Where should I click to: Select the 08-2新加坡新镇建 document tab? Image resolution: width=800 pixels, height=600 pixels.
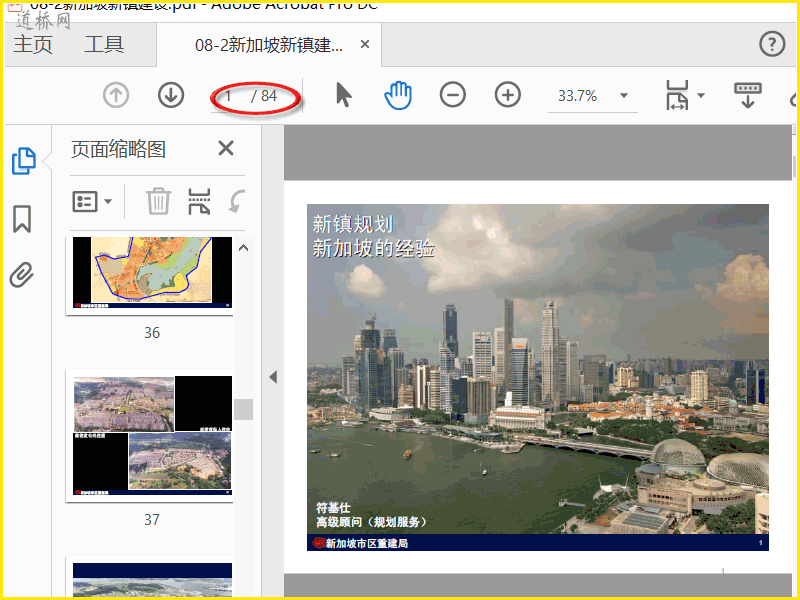tap(269, 45)
